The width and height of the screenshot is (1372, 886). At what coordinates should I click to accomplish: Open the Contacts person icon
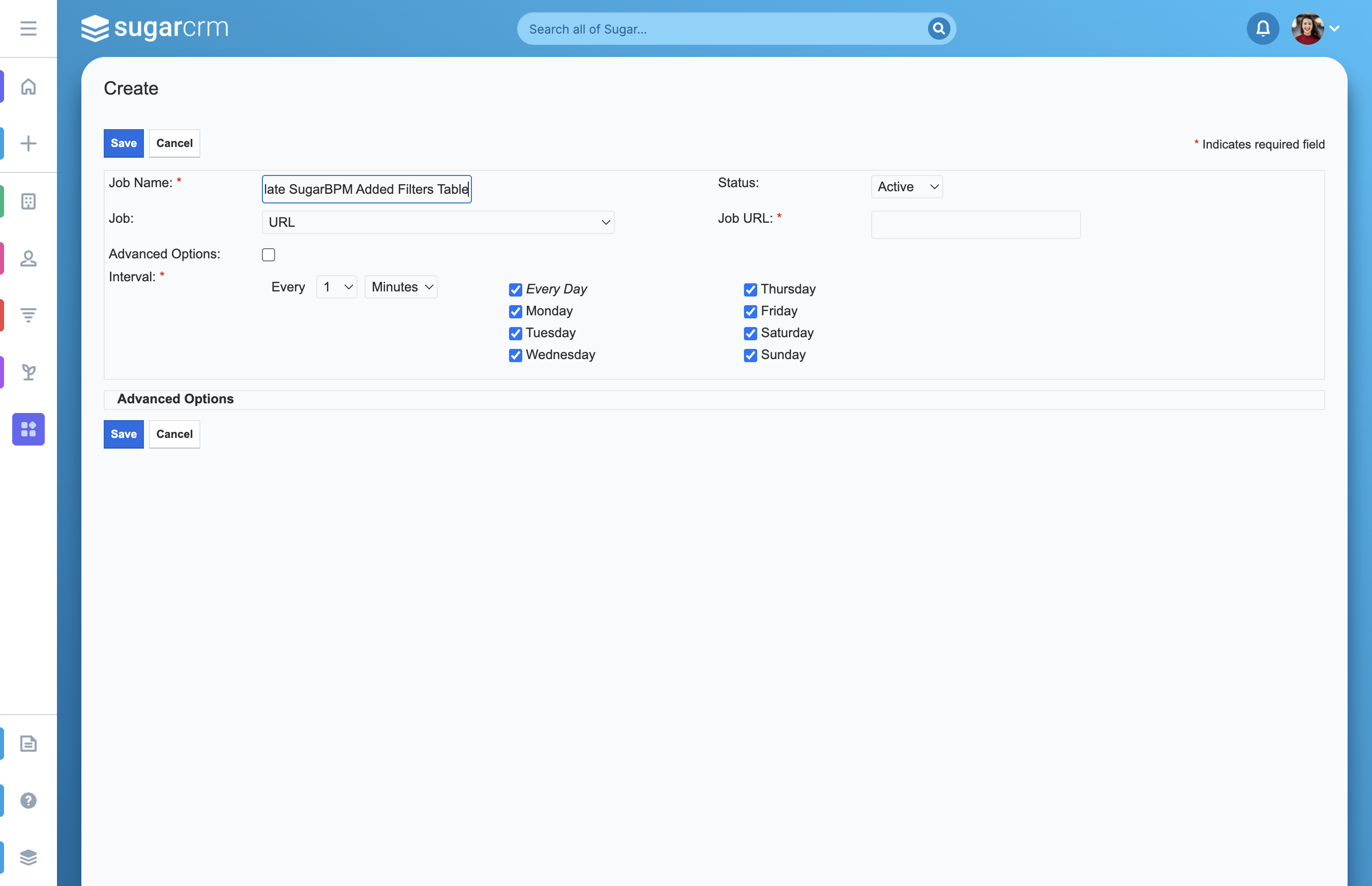coord(28,258)
